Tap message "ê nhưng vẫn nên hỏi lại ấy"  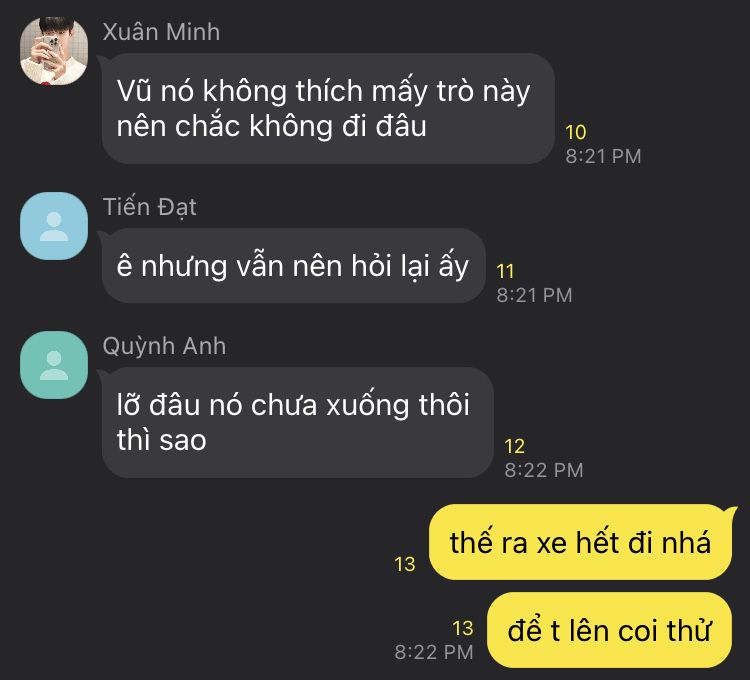pos(294,266)
